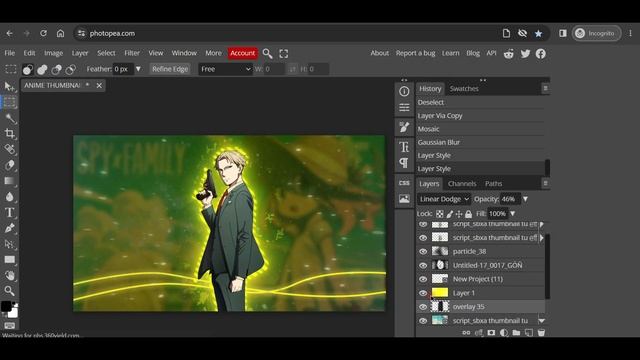Open the Linear Dodge blend mode dropdown
This screenshot has height=360, width=640.
click(x=444, y=199)
